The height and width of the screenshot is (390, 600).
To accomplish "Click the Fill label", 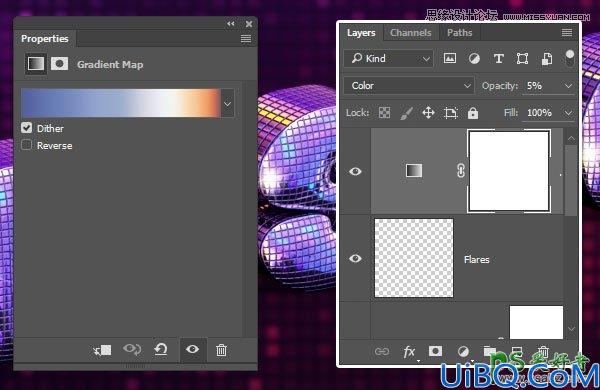I will tap(511, 113).
